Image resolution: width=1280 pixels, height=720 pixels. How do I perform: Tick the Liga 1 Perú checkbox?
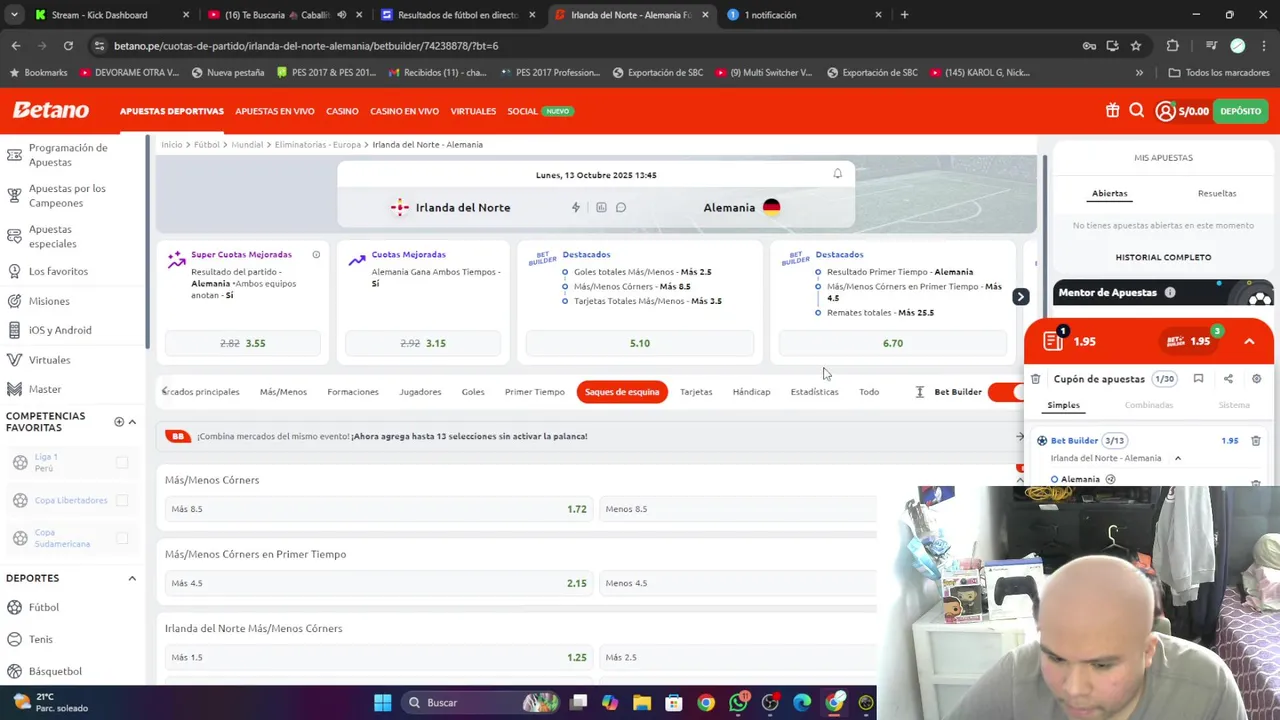(x=122, y=462)
